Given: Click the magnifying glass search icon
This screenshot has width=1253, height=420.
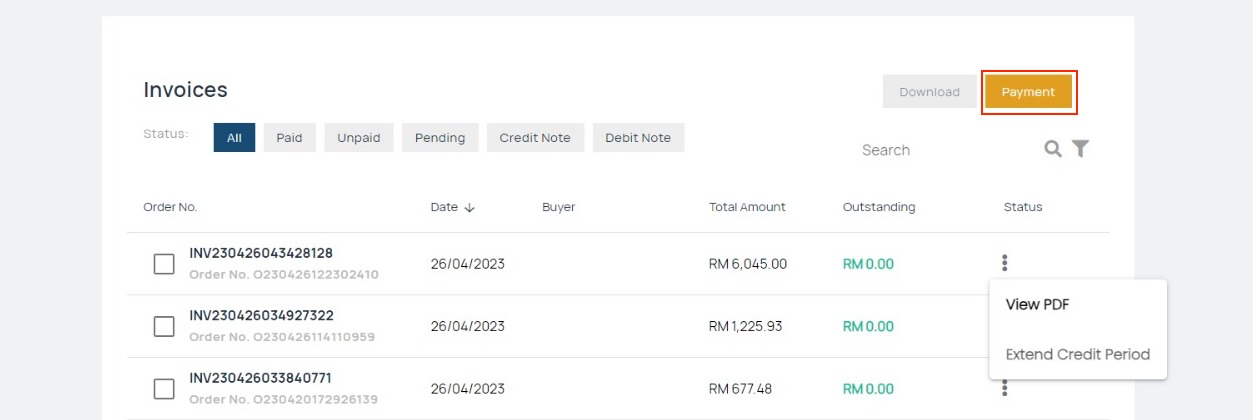Looking at the screenshot, I should click(x=1052, y=149).
